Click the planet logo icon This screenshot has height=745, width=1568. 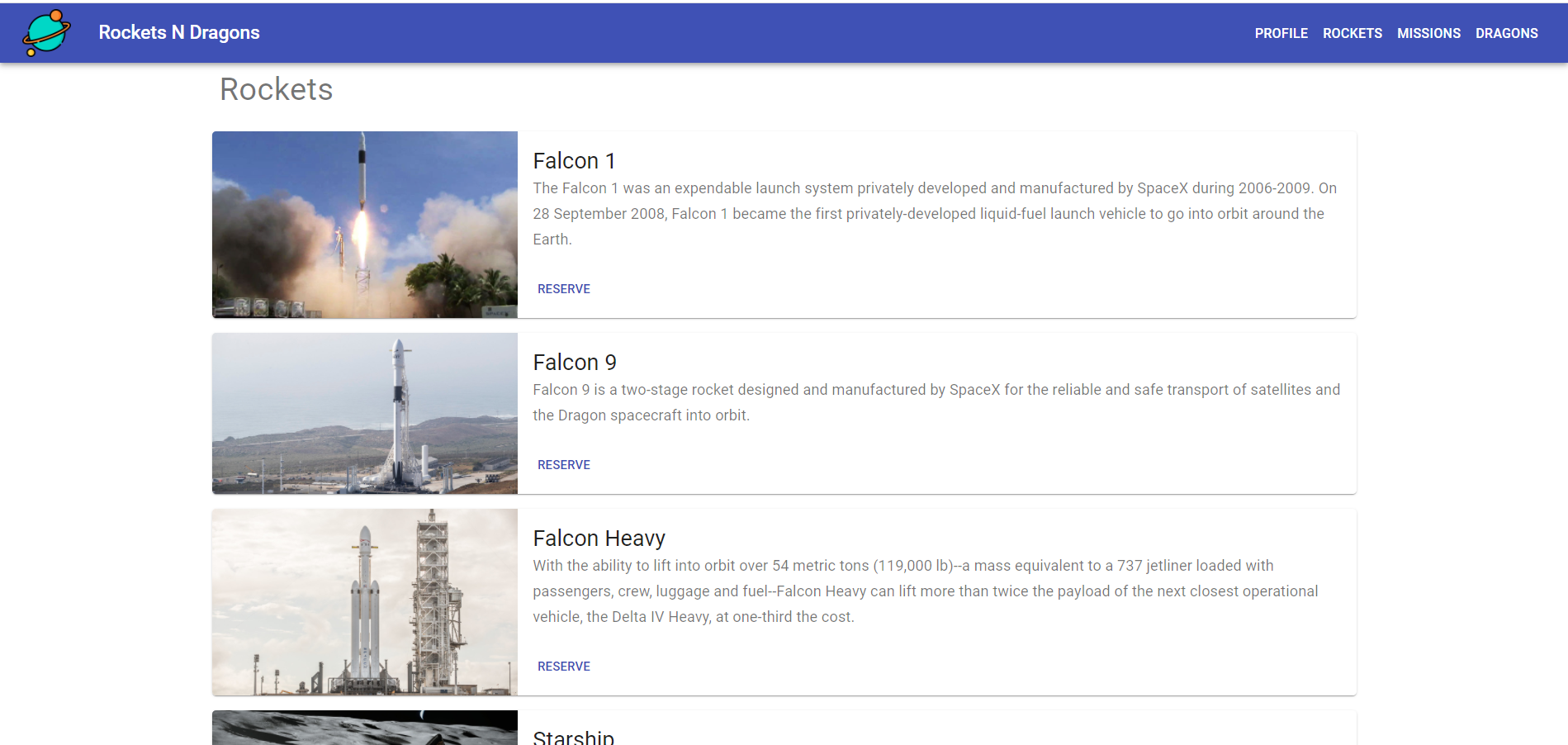point(47,32)
